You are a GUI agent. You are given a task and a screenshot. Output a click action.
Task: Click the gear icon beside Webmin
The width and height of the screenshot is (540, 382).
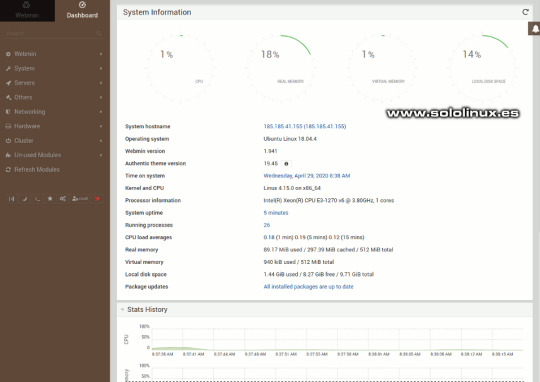(x=8, y=54)
